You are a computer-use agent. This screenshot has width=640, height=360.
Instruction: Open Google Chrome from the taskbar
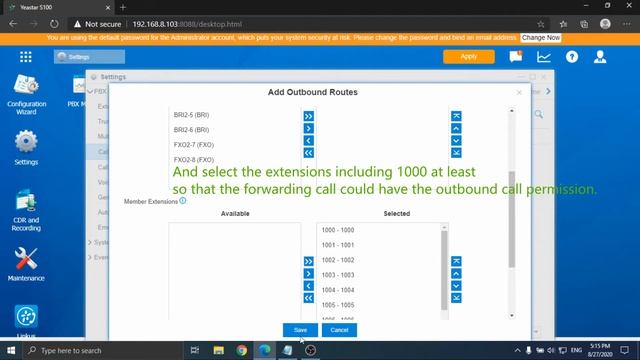[x=241, y=351]
